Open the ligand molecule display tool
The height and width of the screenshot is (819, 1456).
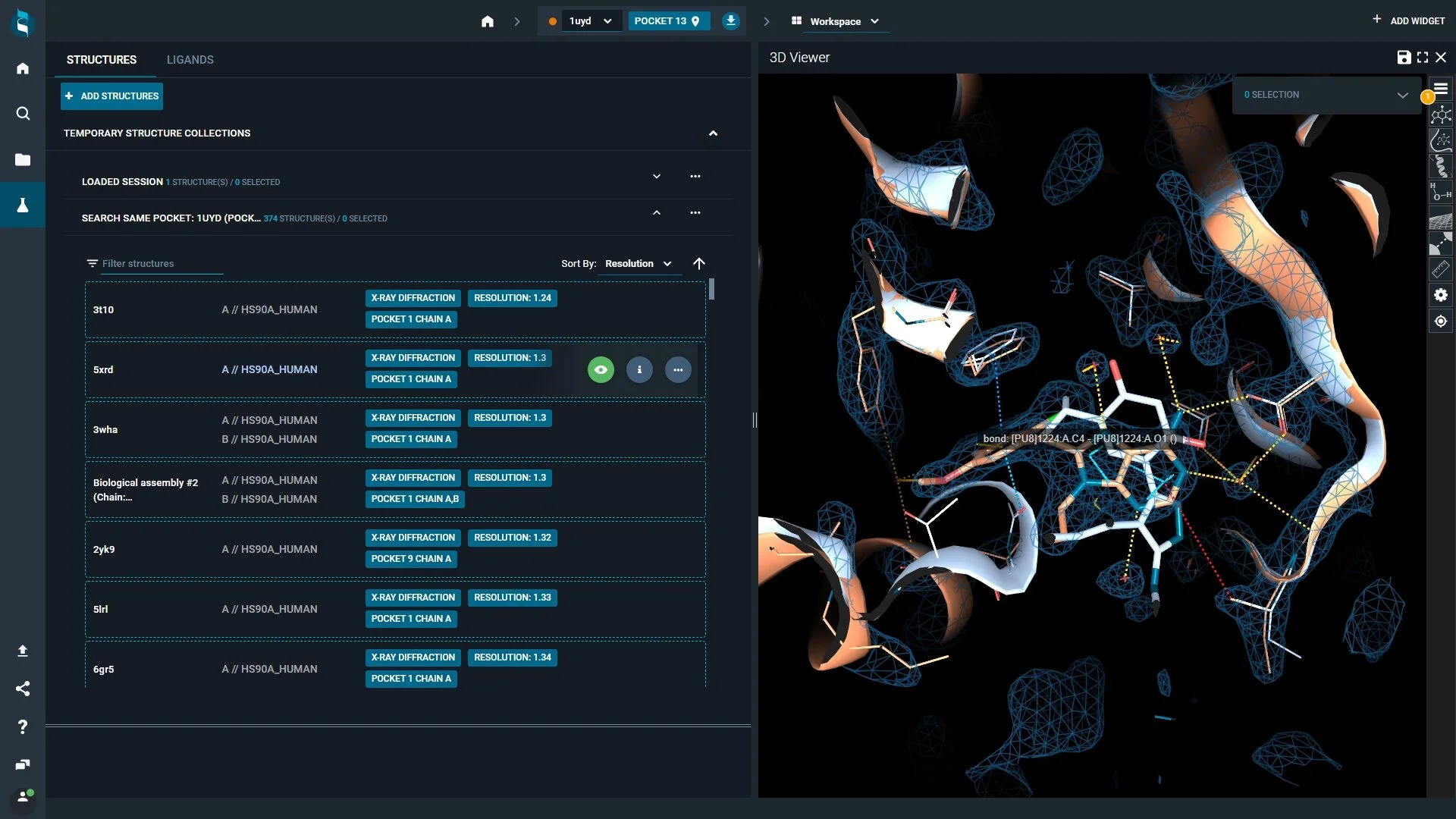(1440, 115)
